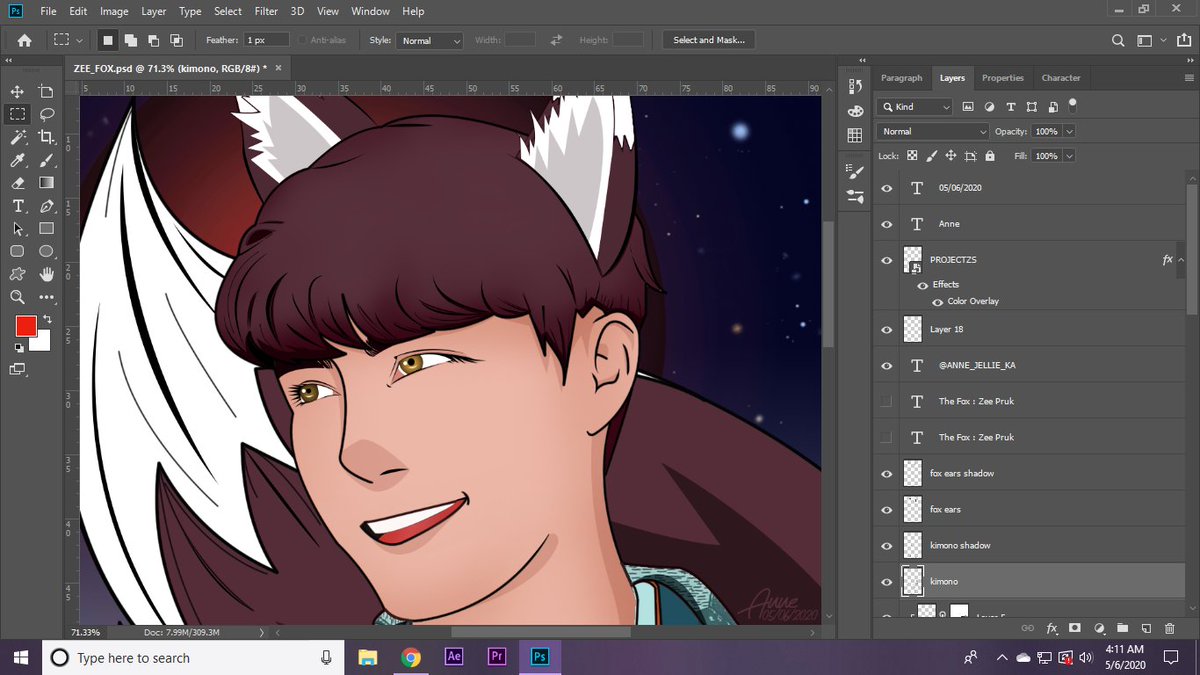Open the Fill slider dropdown arrow
The width and height of the screenshot is (1200, 675).
click(1070, 156)
